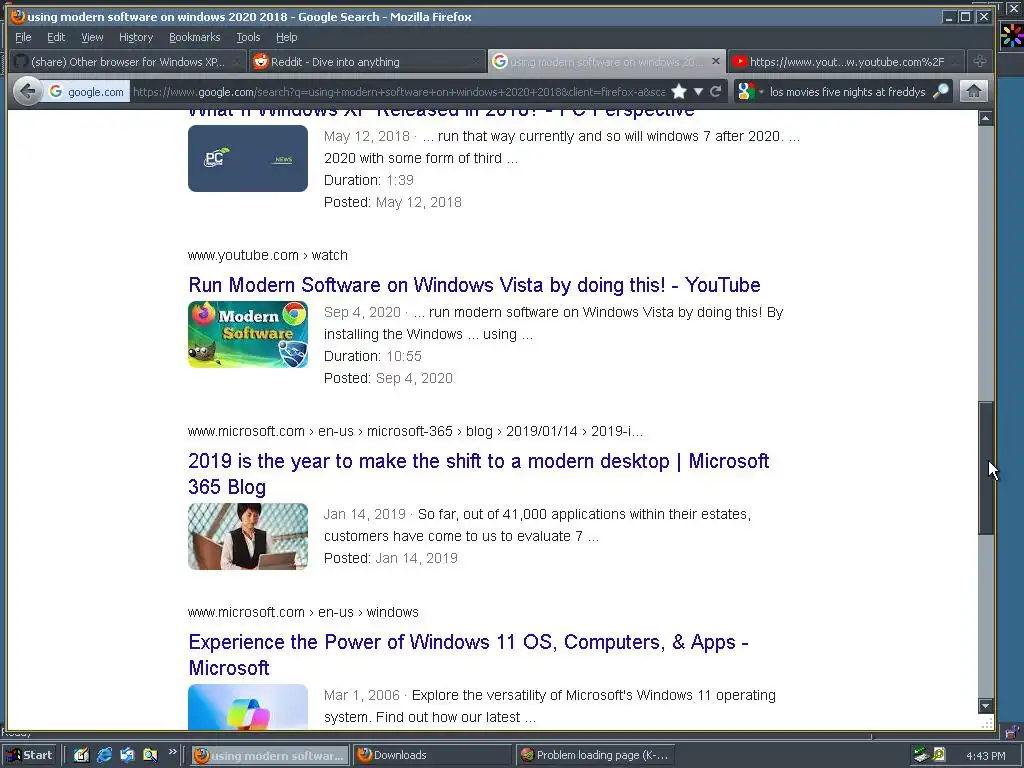The image size is (1024, 768).
Task: Open the Bookmarks menu
Action: click(x=195, y=37)
